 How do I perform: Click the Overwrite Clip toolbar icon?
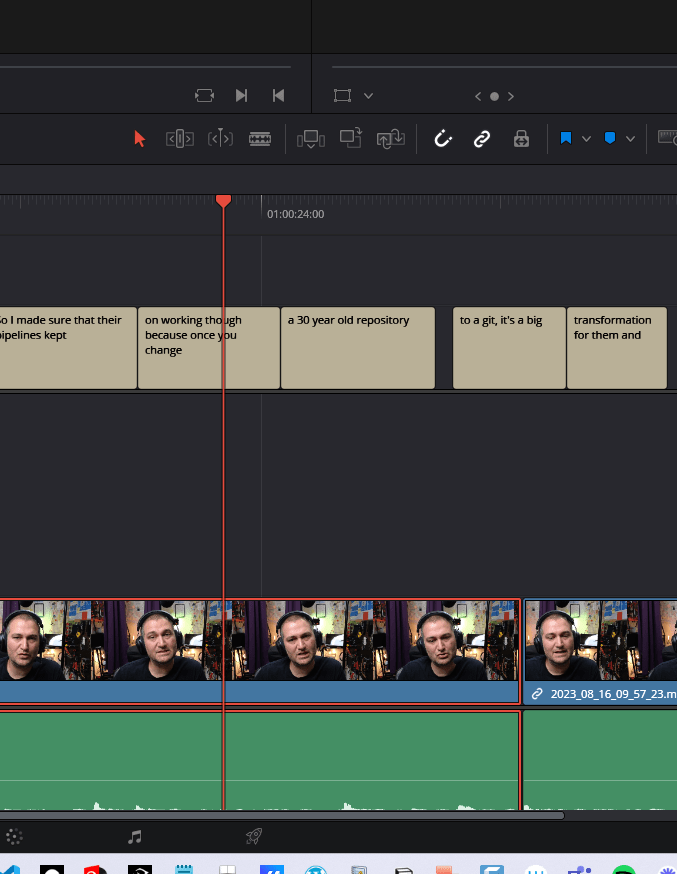tap(351, 138)
